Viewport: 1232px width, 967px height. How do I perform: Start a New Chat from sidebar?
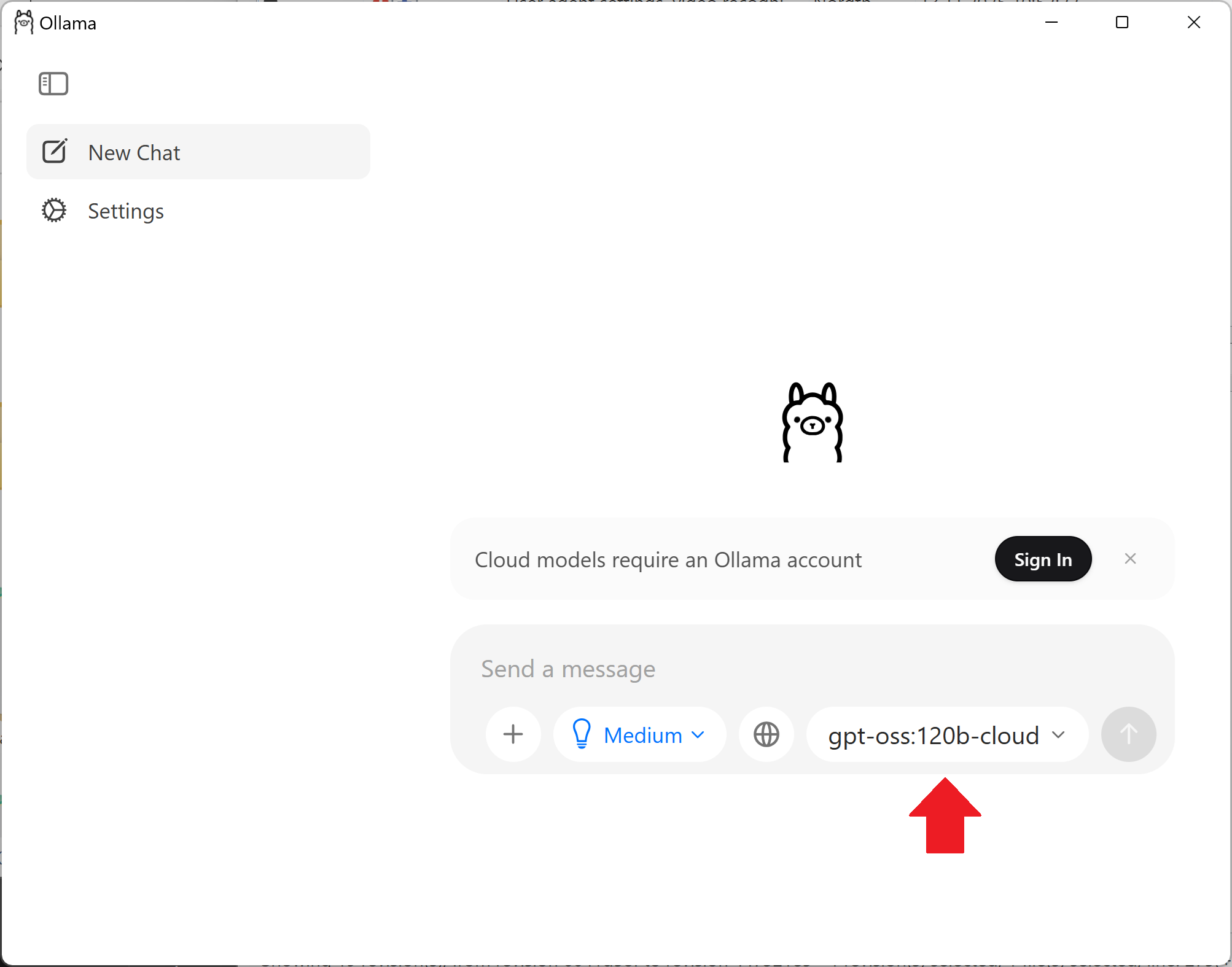click(x=135, y=152)
